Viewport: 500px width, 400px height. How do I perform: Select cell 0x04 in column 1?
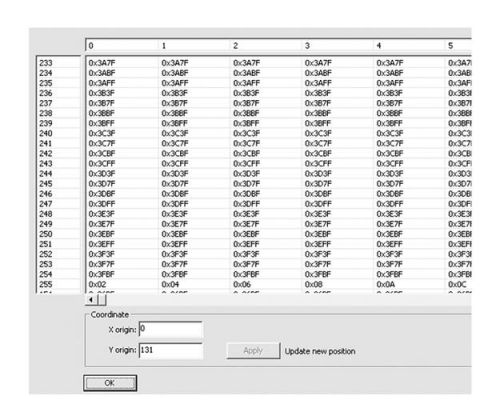tap(195, 284)
